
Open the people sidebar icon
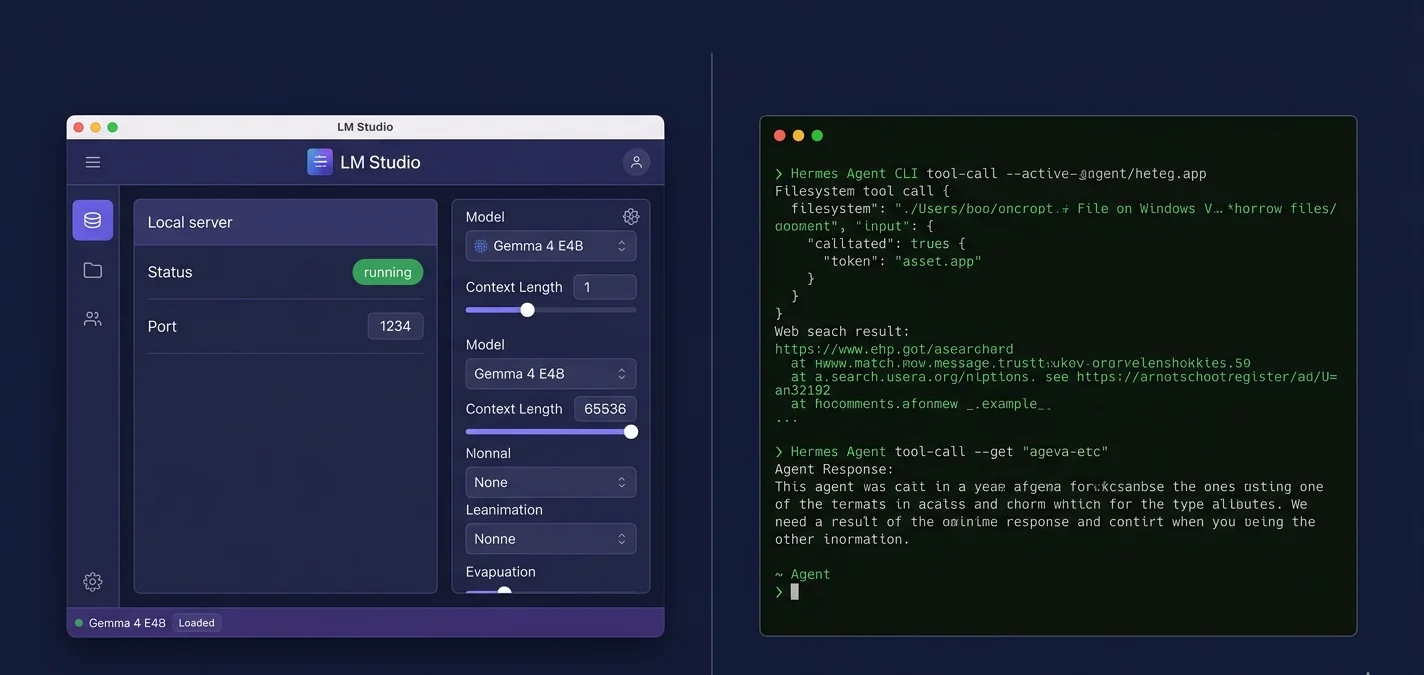click(x=93, y=319)
